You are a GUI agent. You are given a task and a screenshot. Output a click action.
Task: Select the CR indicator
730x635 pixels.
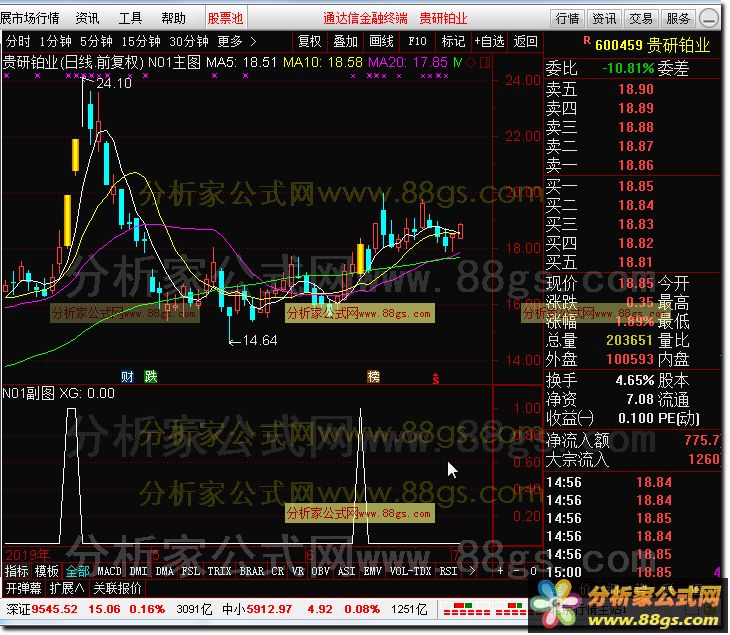[x=277, y=571]
